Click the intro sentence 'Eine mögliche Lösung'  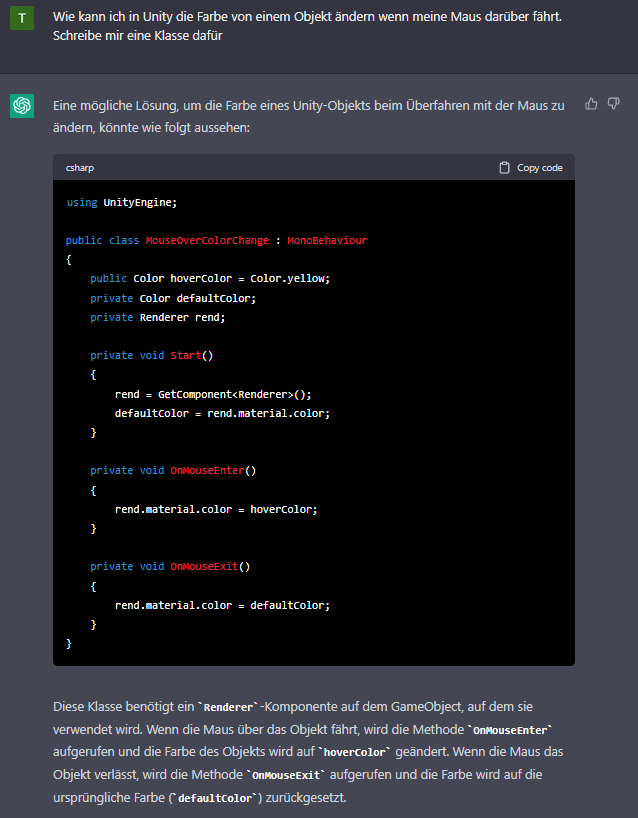click(308, 116)
